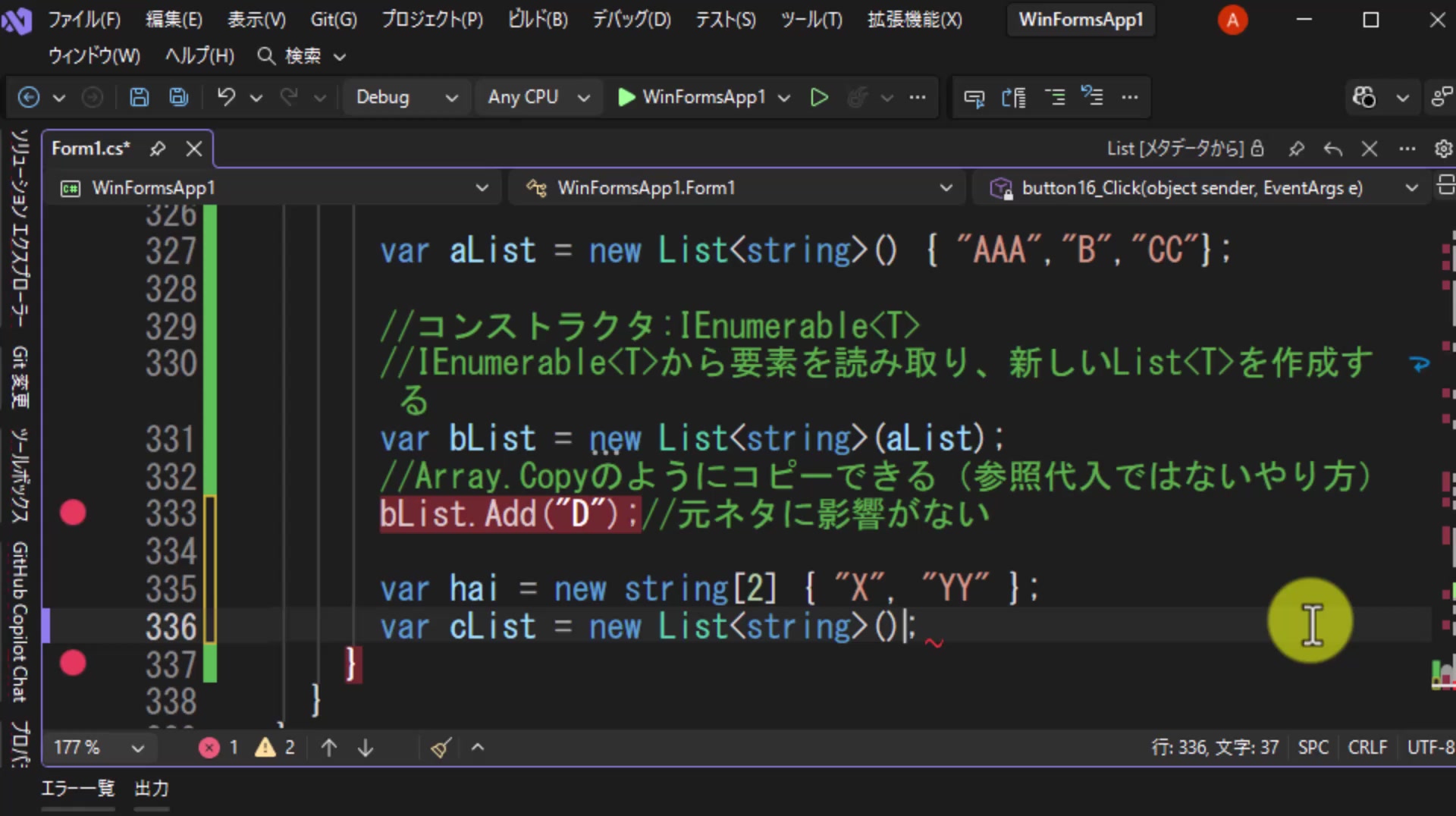This screenshot has width=1456, height=816.
Task: Click the Save All icon
Action: [x=179, y=97]
